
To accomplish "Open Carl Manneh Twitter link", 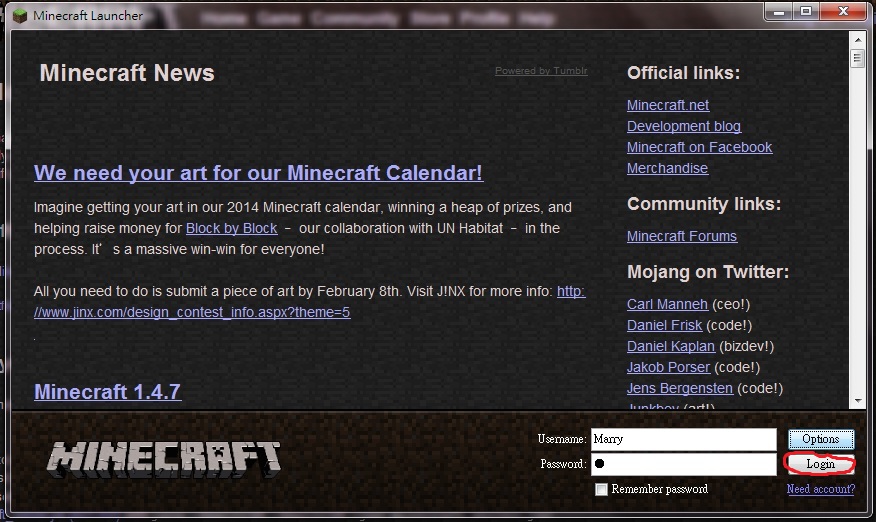I will [x=668, y=304].
